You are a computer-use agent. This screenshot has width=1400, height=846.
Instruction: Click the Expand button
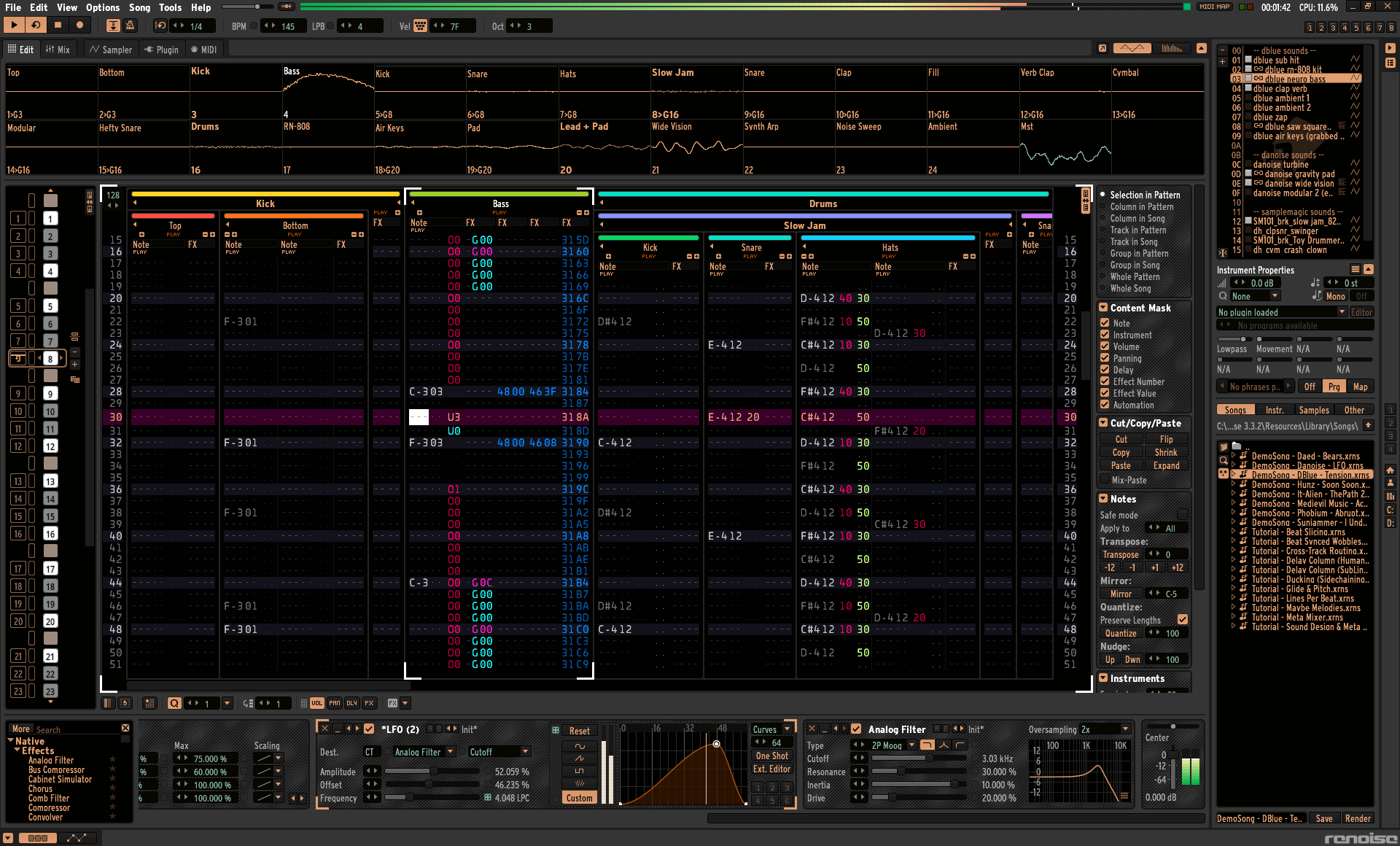pyautogui.click(x=1166, y=465)
